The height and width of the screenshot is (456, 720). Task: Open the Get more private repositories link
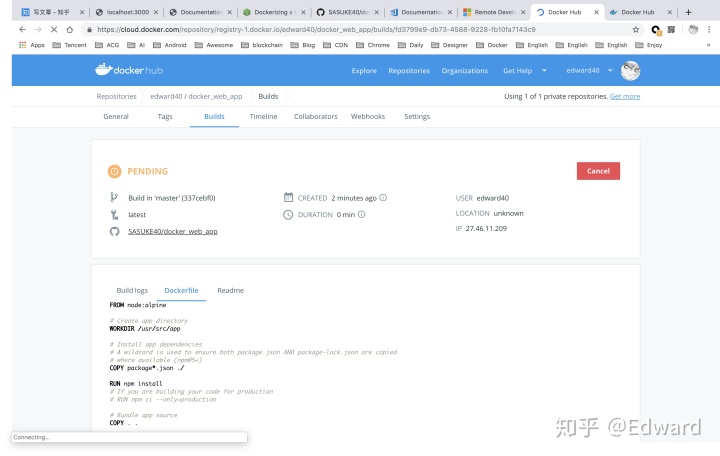click(x=624, y=96)
